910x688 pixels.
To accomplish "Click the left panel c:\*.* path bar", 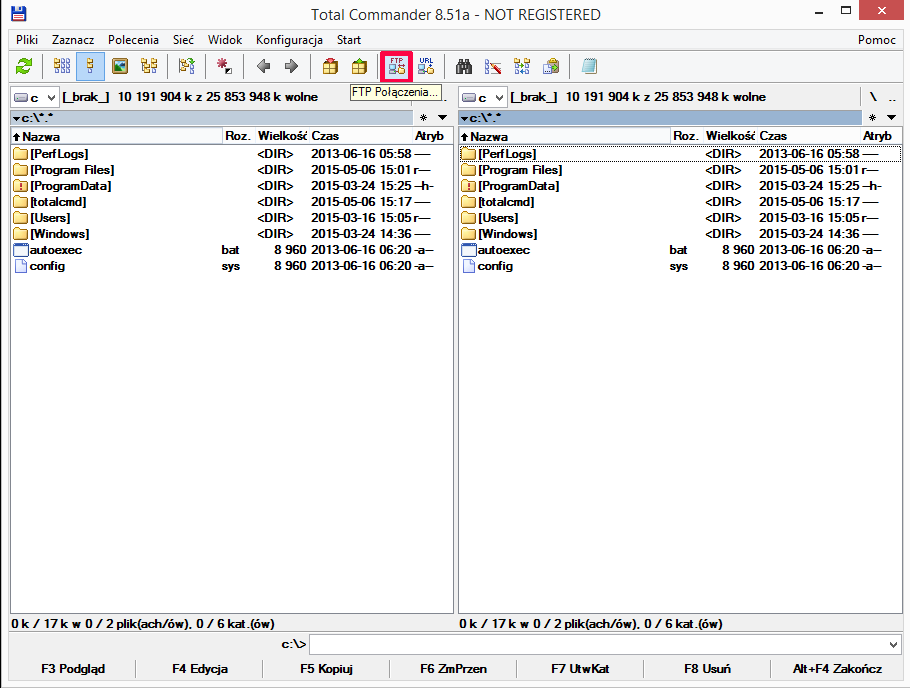I will click(x=212, y=118).
